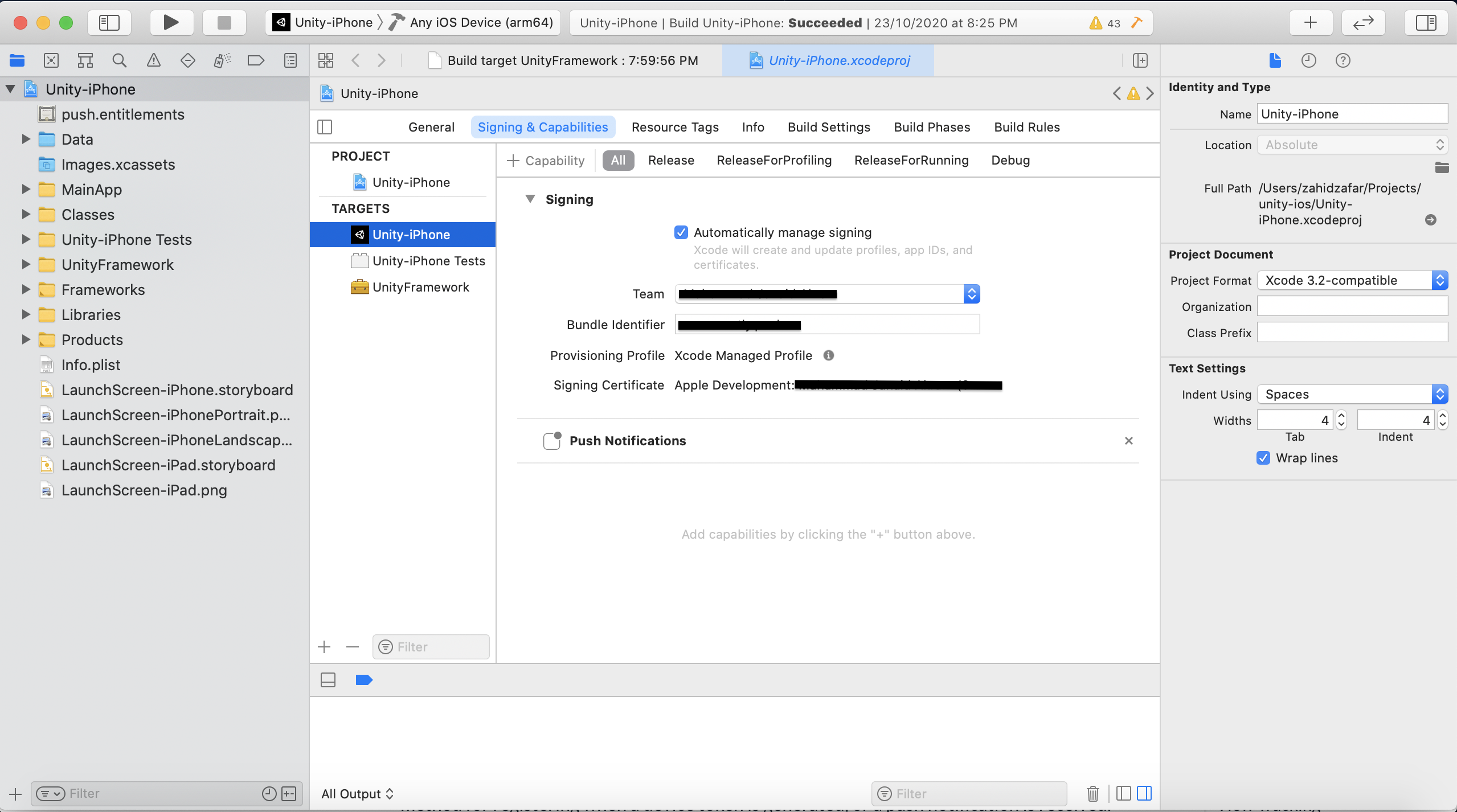
Task: Stop the running task
Action: (x=224, y=23)
